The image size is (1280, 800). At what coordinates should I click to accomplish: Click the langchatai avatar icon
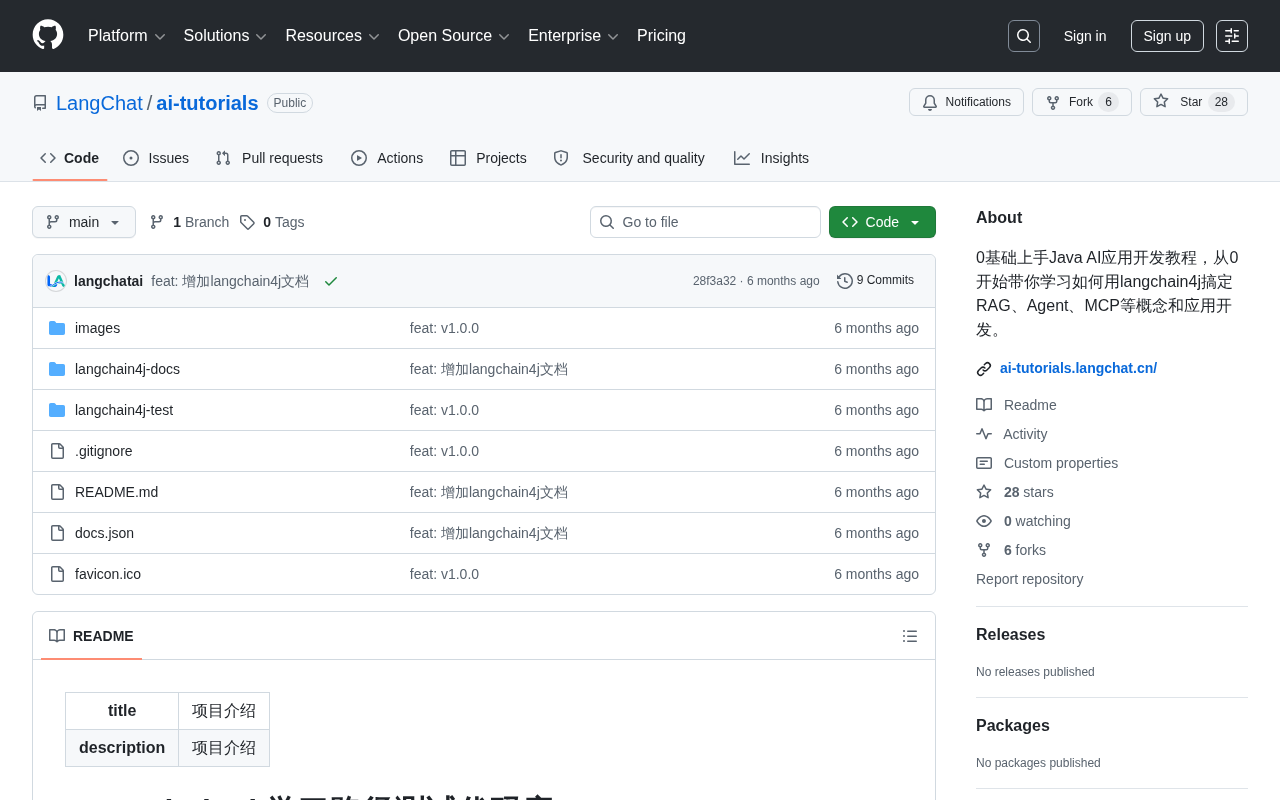tap(56, 281)
